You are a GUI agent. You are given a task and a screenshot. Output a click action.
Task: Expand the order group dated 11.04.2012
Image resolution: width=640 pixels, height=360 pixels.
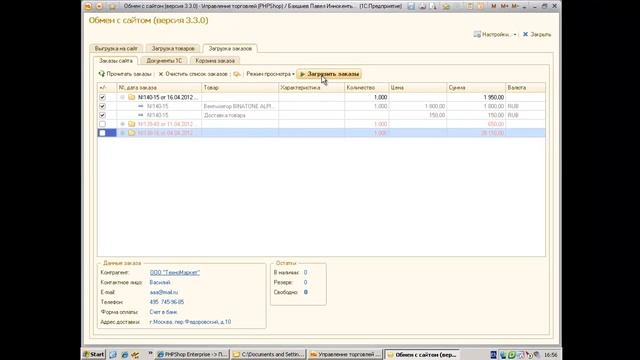(x=122, y=124)
